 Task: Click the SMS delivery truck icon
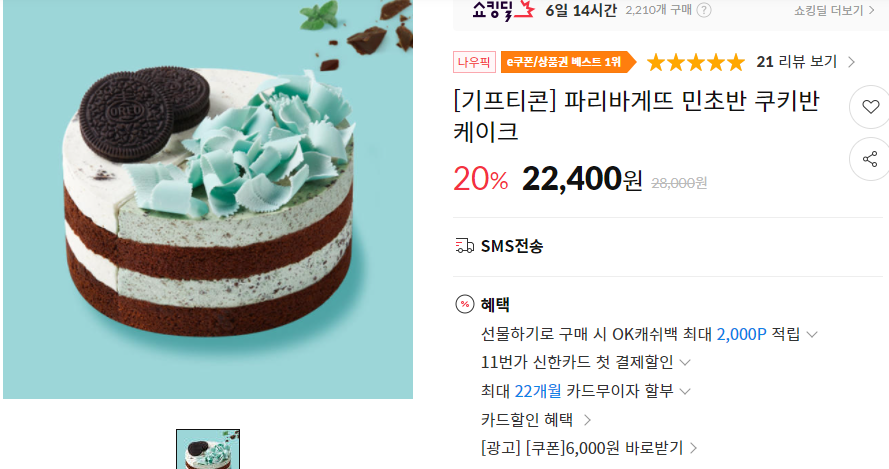pos(464,246)
